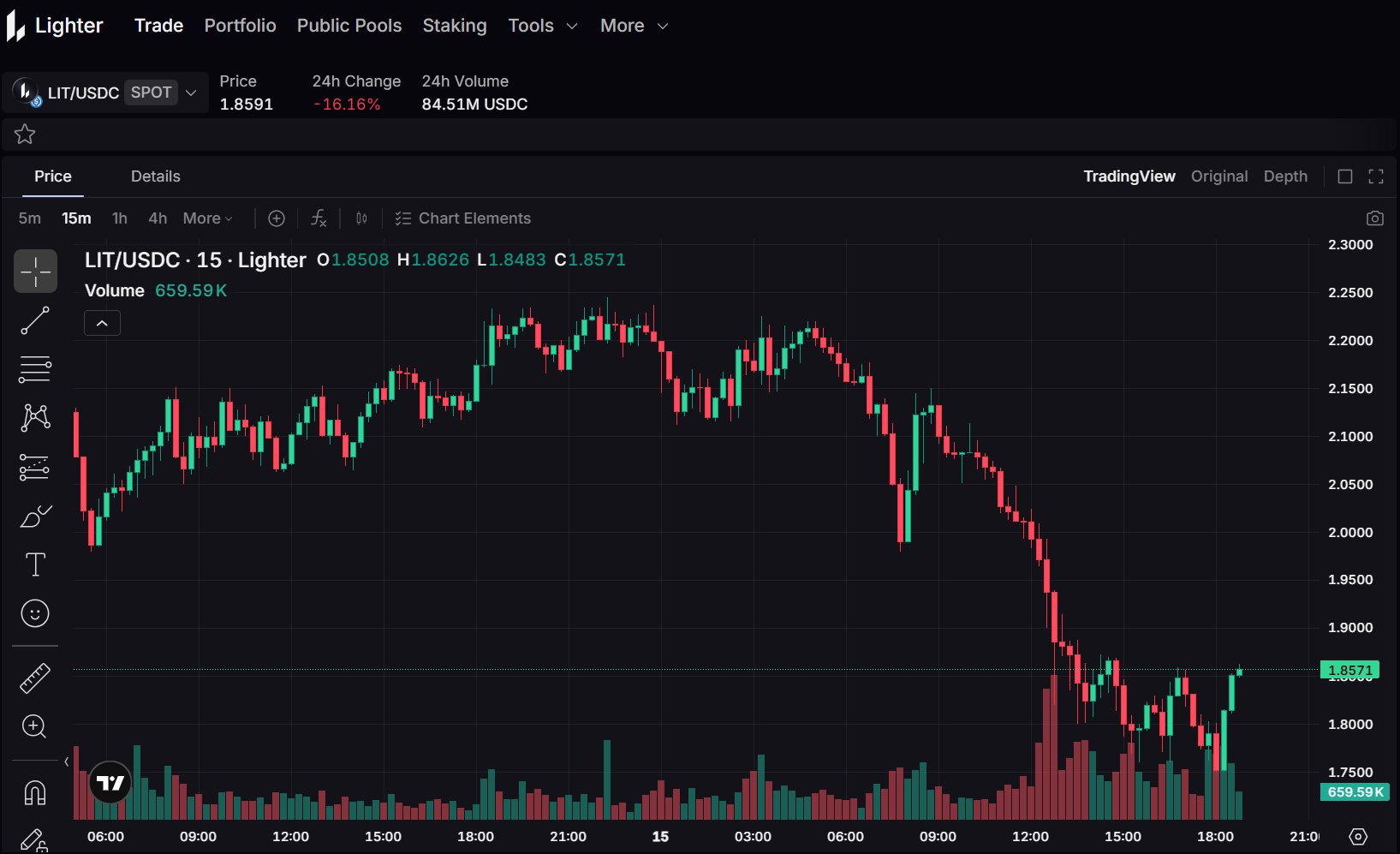
Task: Open the indicators fx menu
Action: point(319,218)
